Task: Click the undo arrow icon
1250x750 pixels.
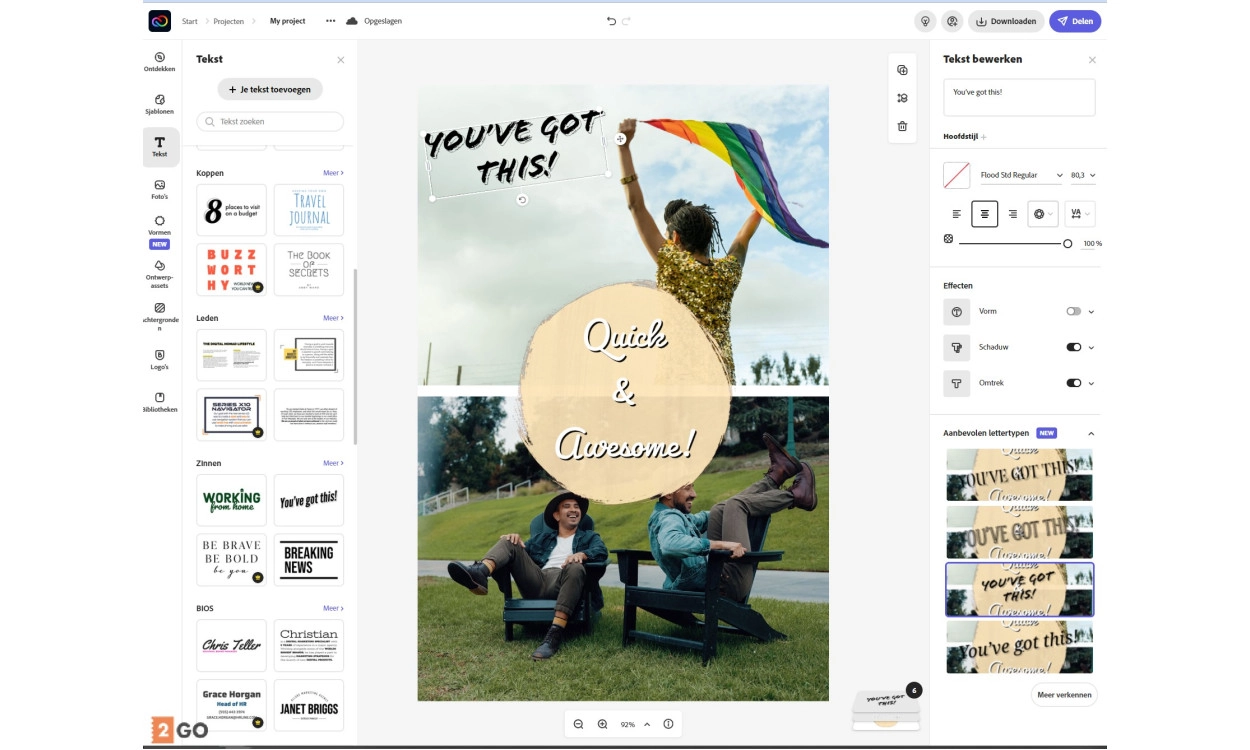Action: tap(611, 21)
